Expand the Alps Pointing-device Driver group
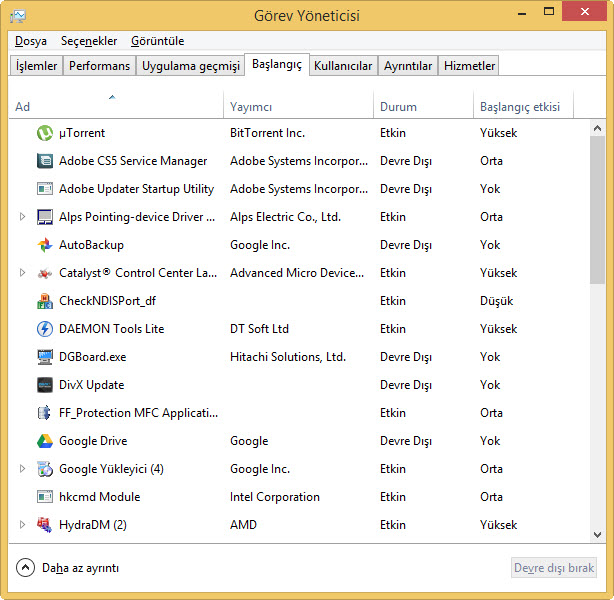The width and height of the screenshot is (614, 600). 22,217
